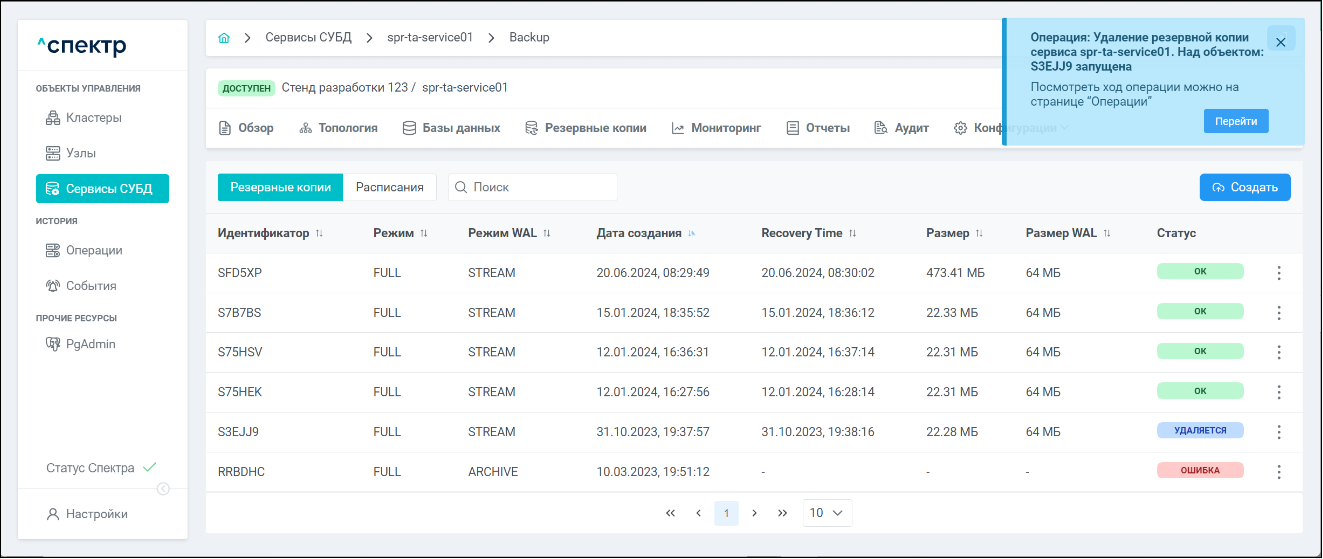
Task: Open Кластеры in the sidebar
Action: point(93,118)
